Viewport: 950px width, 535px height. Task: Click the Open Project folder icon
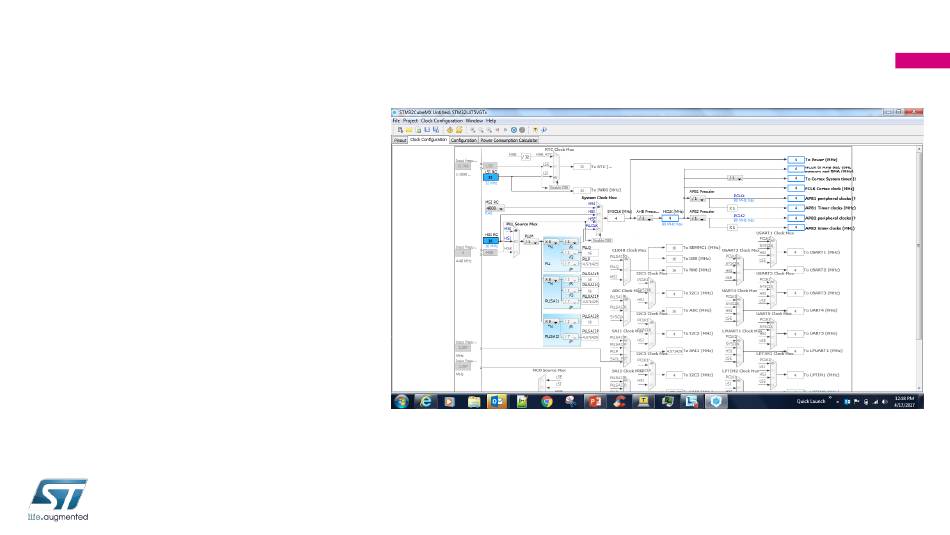410,130
